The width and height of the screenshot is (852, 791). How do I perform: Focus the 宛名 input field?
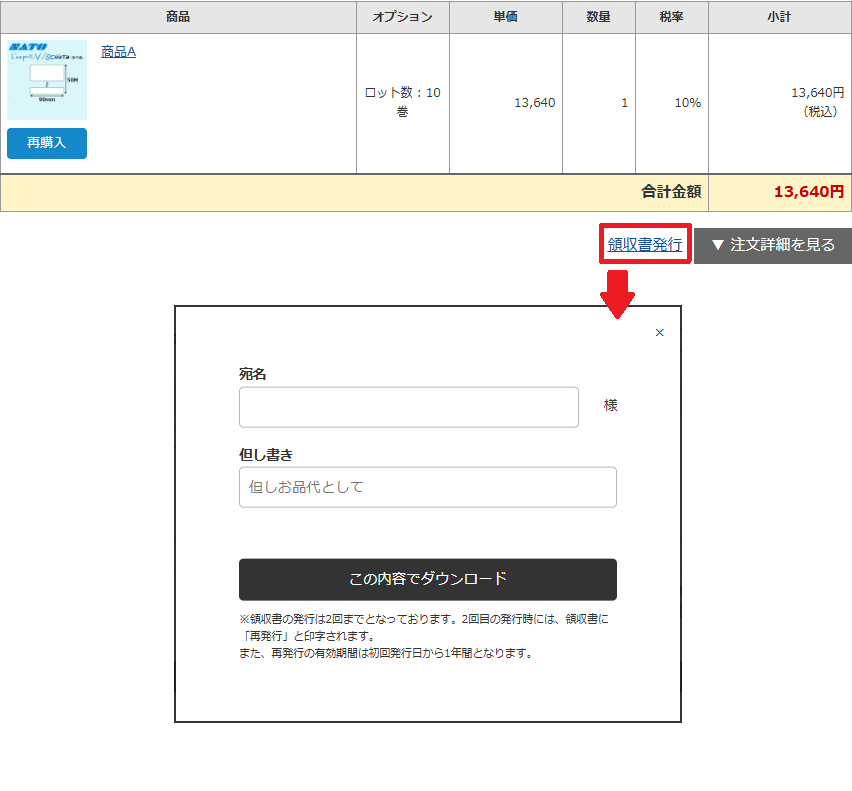(x=408, y=407)
